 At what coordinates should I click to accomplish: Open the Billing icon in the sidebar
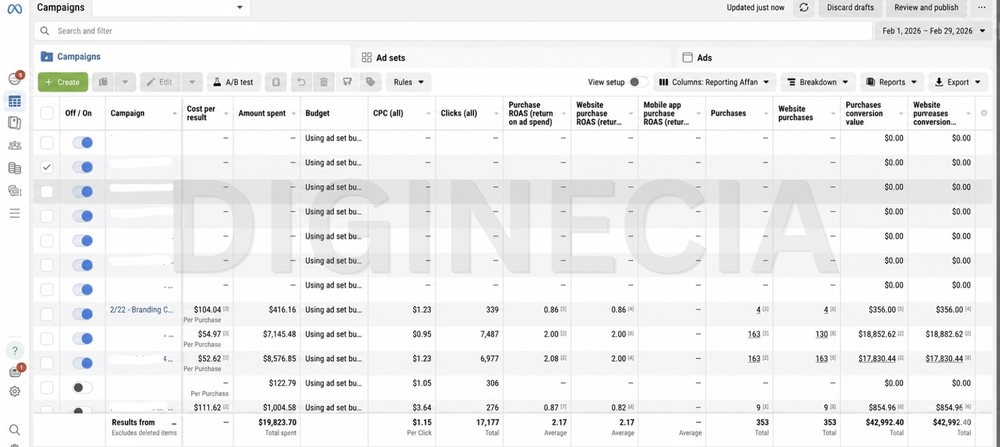15,168
